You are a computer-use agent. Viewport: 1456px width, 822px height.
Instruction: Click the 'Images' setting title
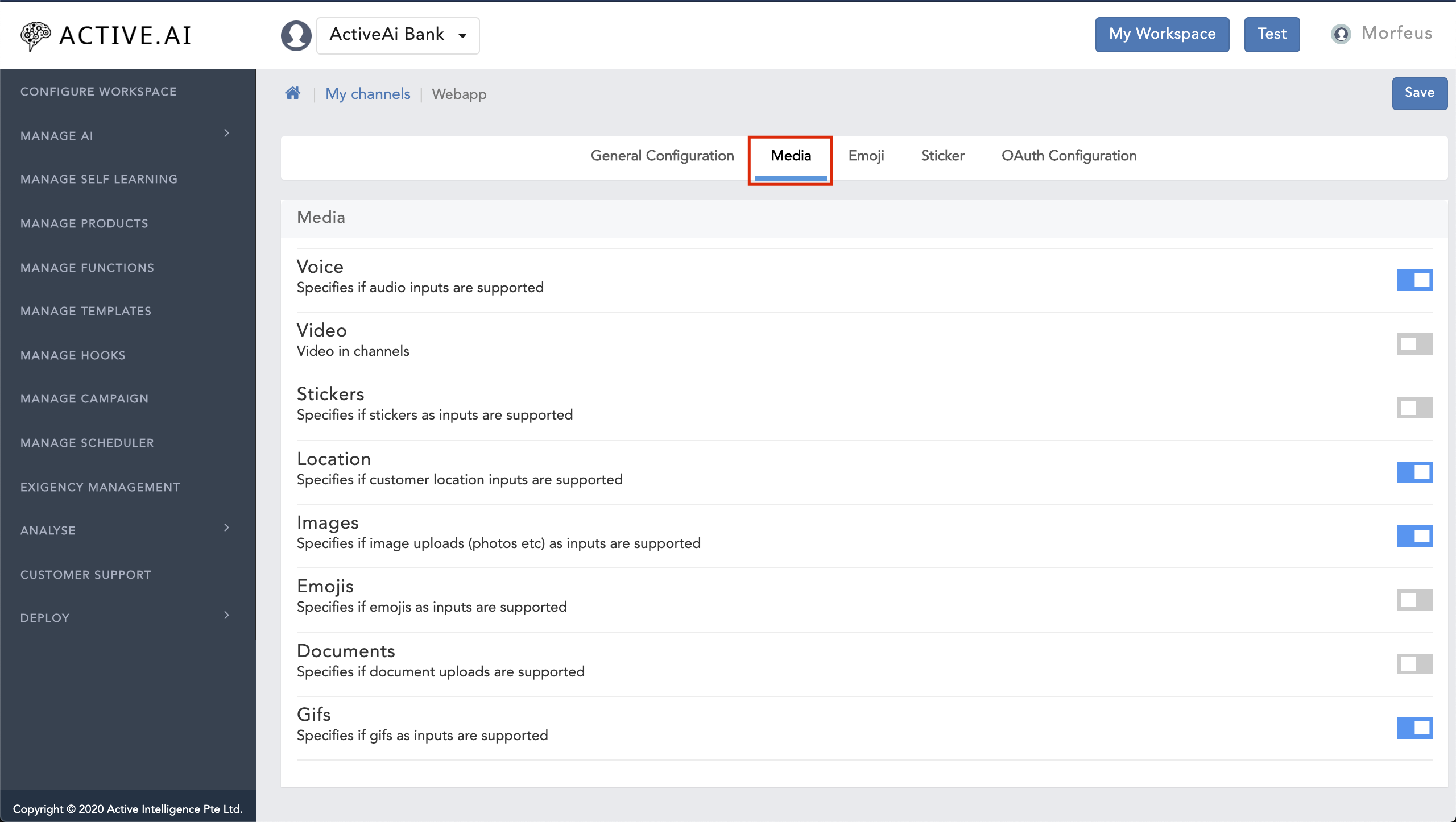pyautogui.click(x=328, y=522)
